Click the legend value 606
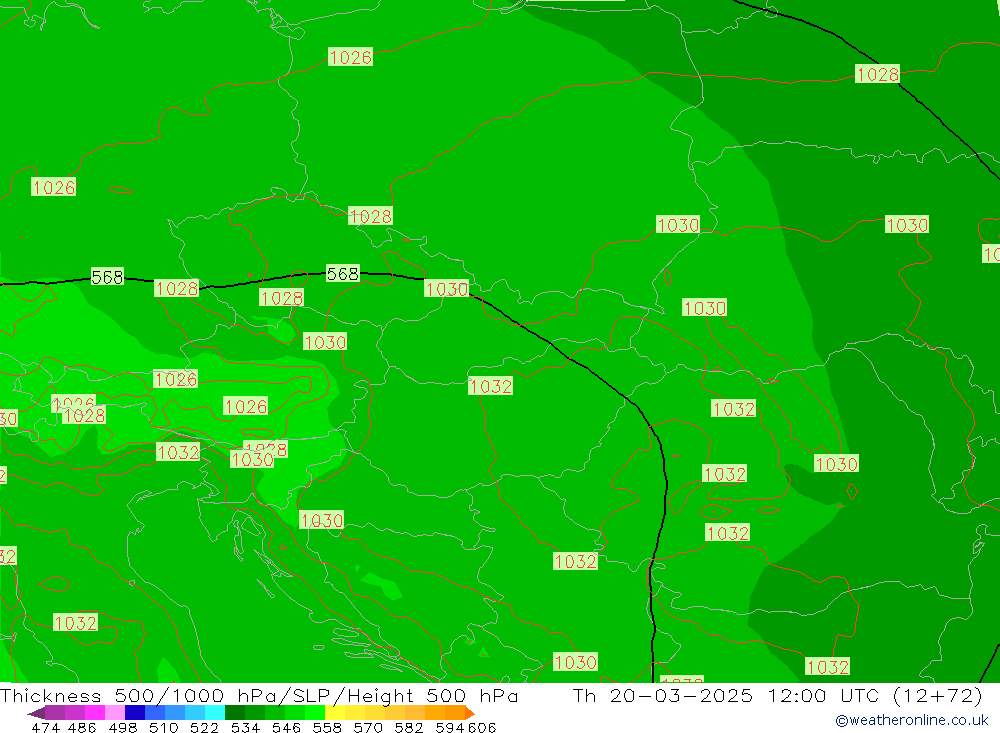 tap(482, 727)
